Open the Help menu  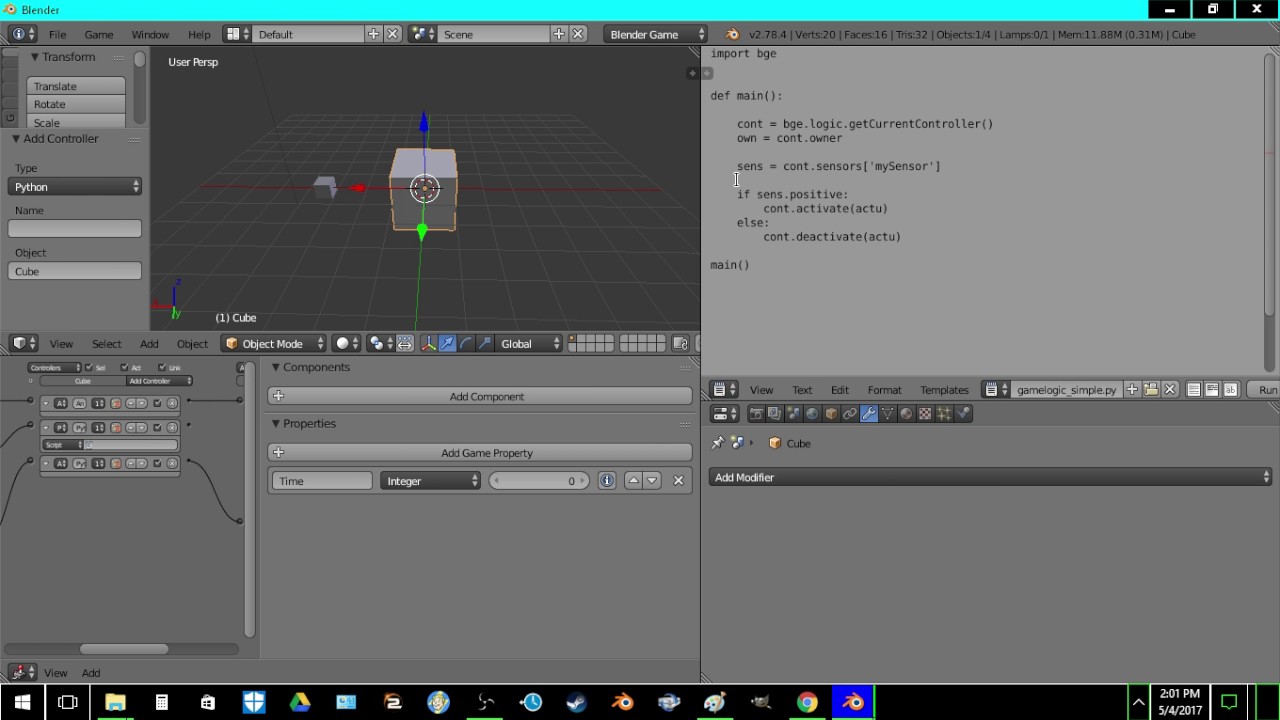[x=199, y=34]
